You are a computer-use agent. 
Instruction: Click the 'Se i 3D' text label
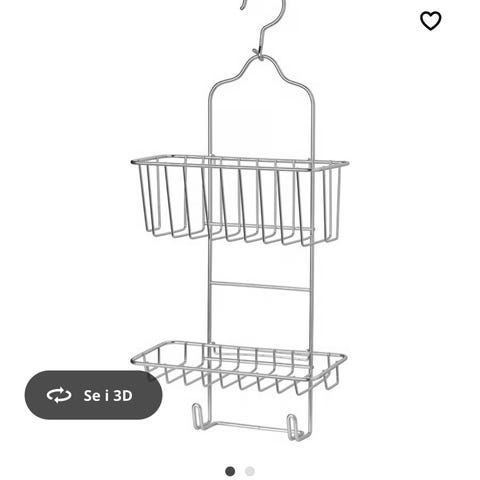coord(108,396)
